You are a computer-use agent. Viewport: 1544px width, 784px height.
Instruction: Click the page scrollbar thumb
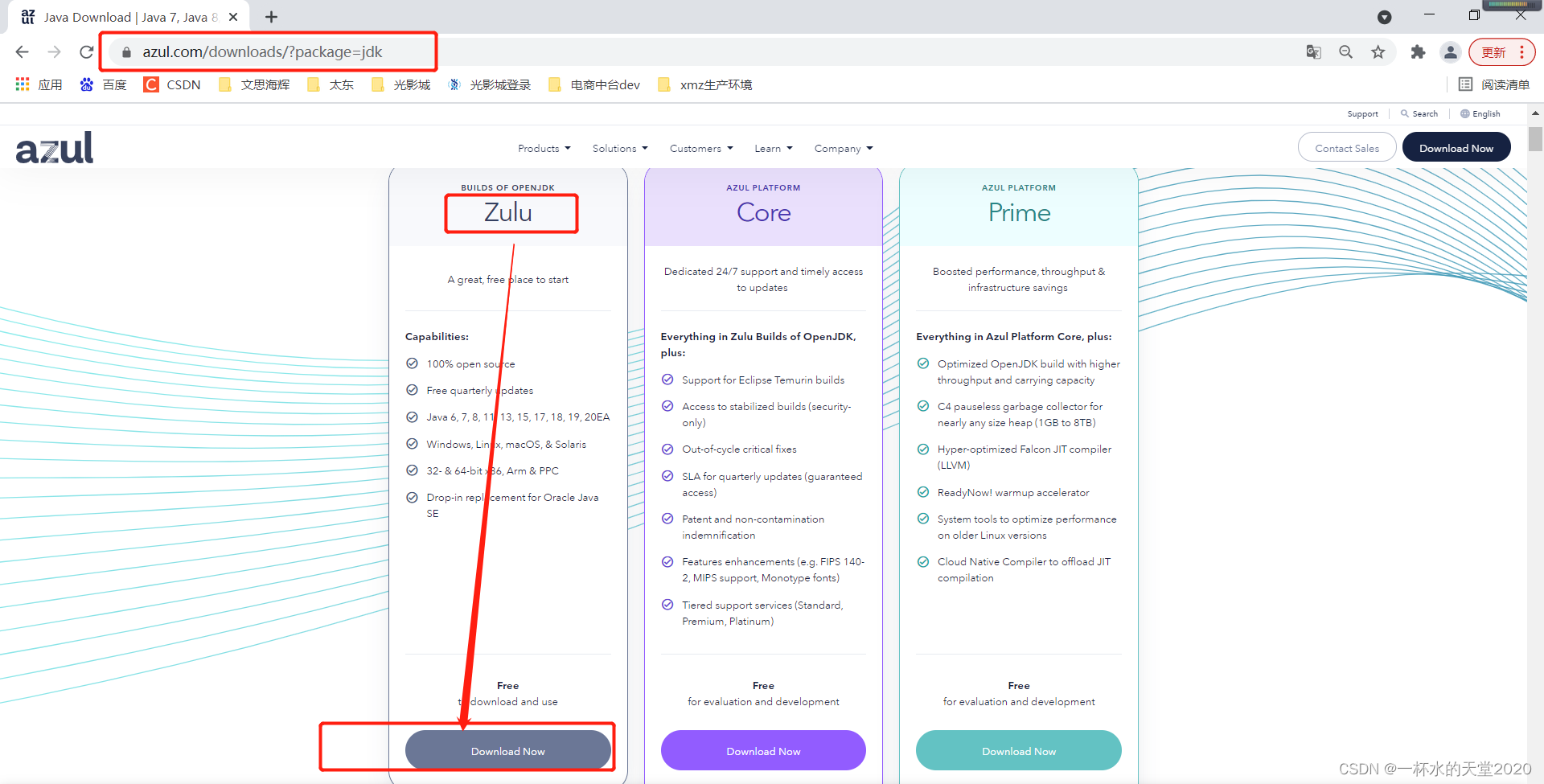pyautogui.click(x=1535, y=139)
